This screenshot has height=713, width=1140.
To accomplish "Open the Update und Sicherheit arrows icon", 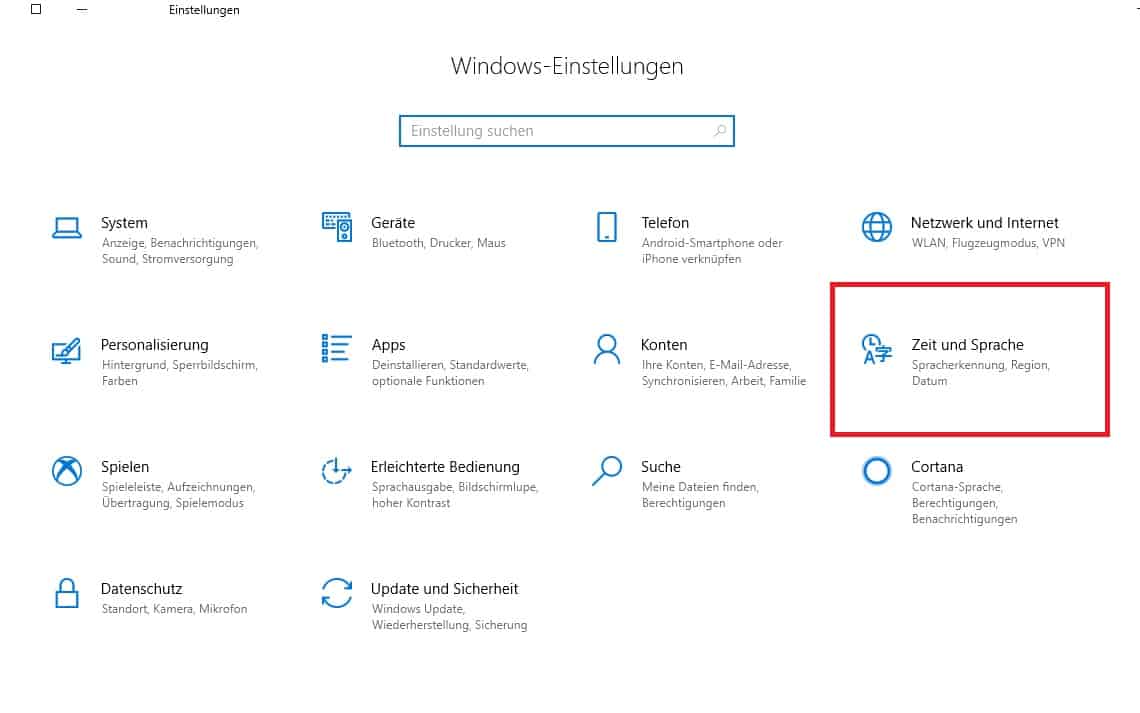I will pos(337,593).
